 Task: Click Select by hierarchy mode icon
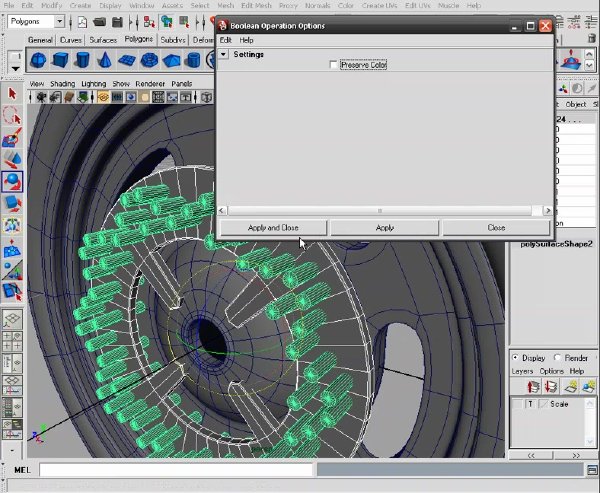pos(149,22)
